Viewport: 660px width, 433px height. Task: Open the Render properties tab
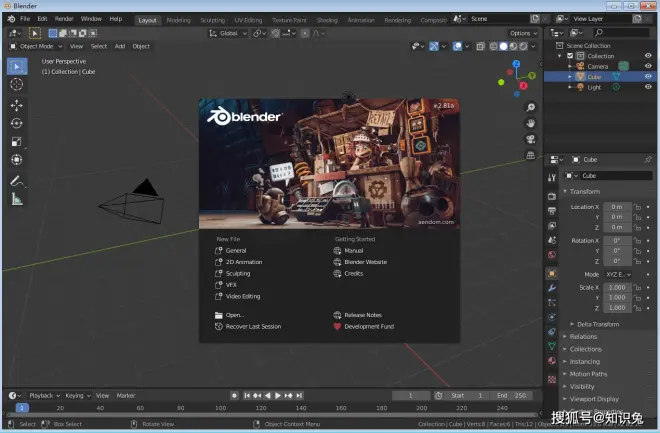552,196
